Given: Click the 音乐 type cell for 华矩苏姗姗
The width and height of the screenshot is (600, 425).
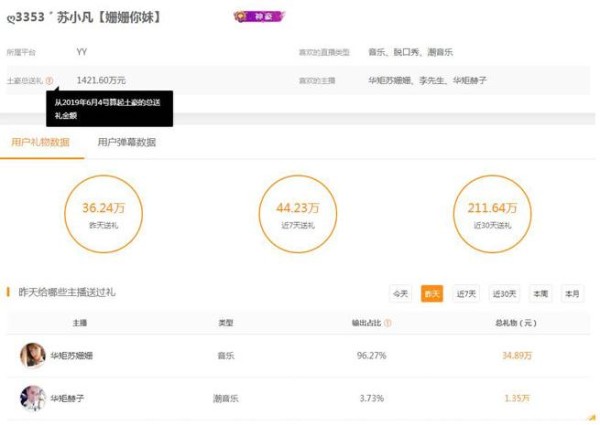Looking at the screenshot, I should click(226, 356).
